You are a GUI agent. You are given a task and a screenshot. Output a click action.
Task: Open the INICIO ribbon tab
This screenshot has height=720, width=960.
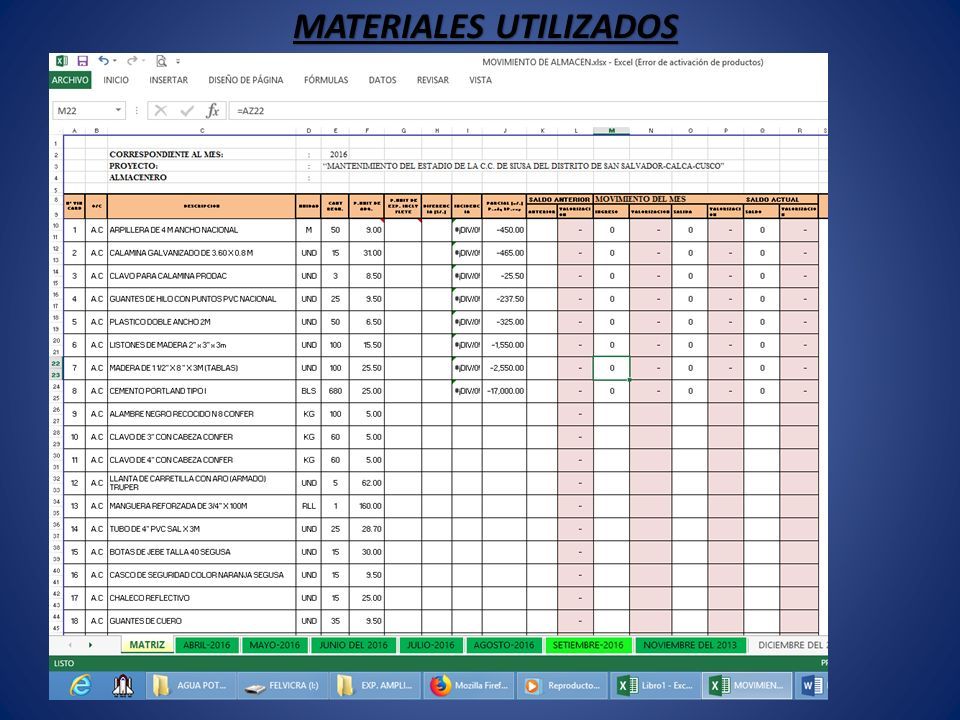tap(116, 80)
